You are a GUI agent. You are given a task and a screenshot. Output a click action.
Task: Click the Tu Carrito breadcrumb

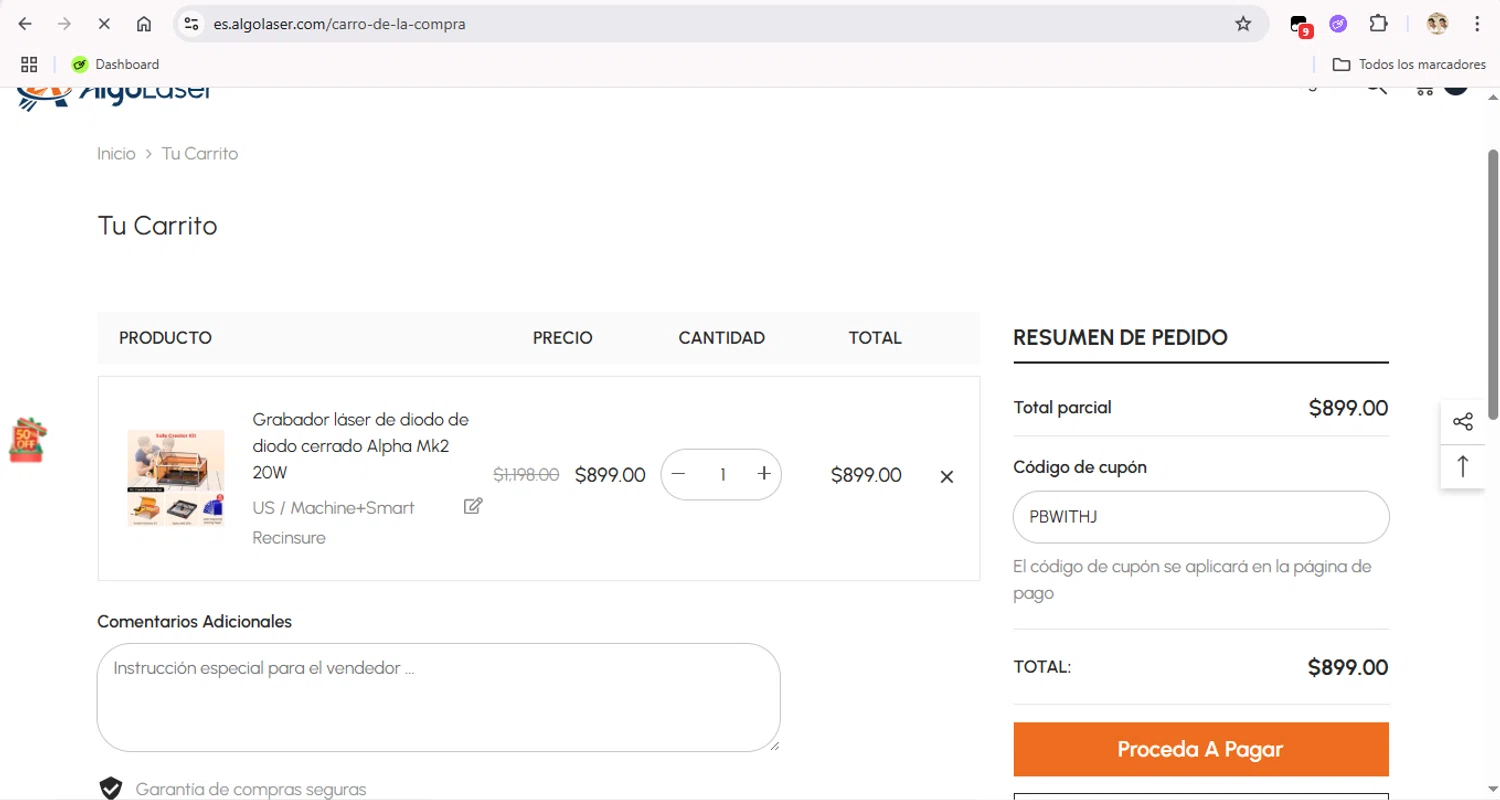tap(200, 154)
